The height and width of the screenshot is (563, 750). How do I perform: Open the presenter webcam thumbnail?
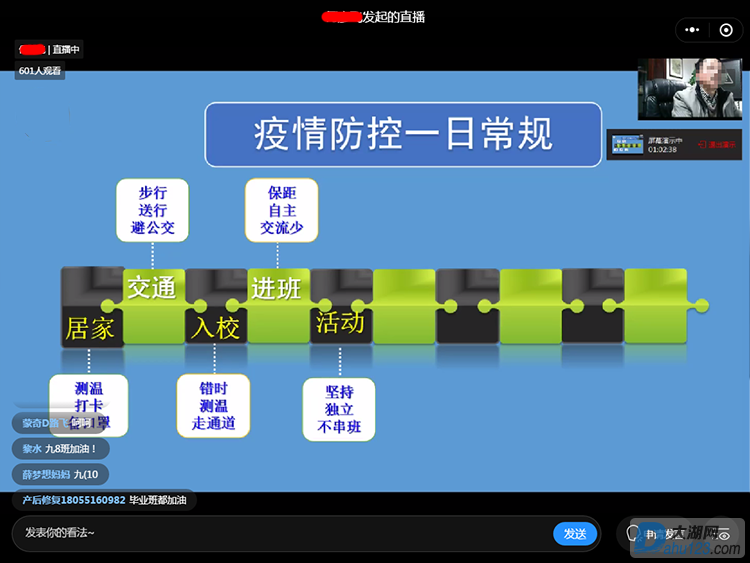689,88
